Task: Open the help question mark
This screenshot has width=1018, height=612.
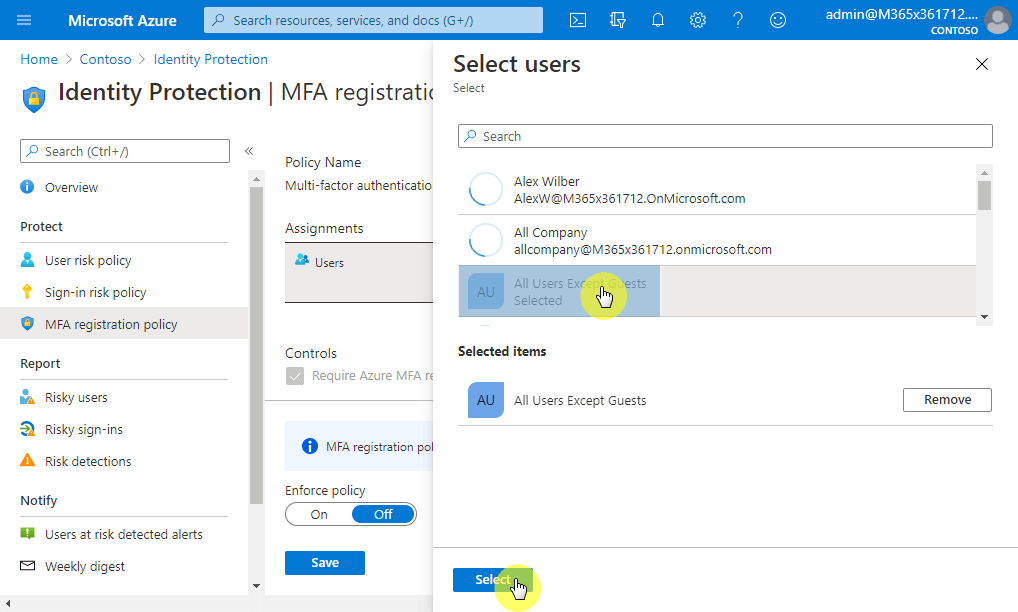Action: tap(738, 20)
